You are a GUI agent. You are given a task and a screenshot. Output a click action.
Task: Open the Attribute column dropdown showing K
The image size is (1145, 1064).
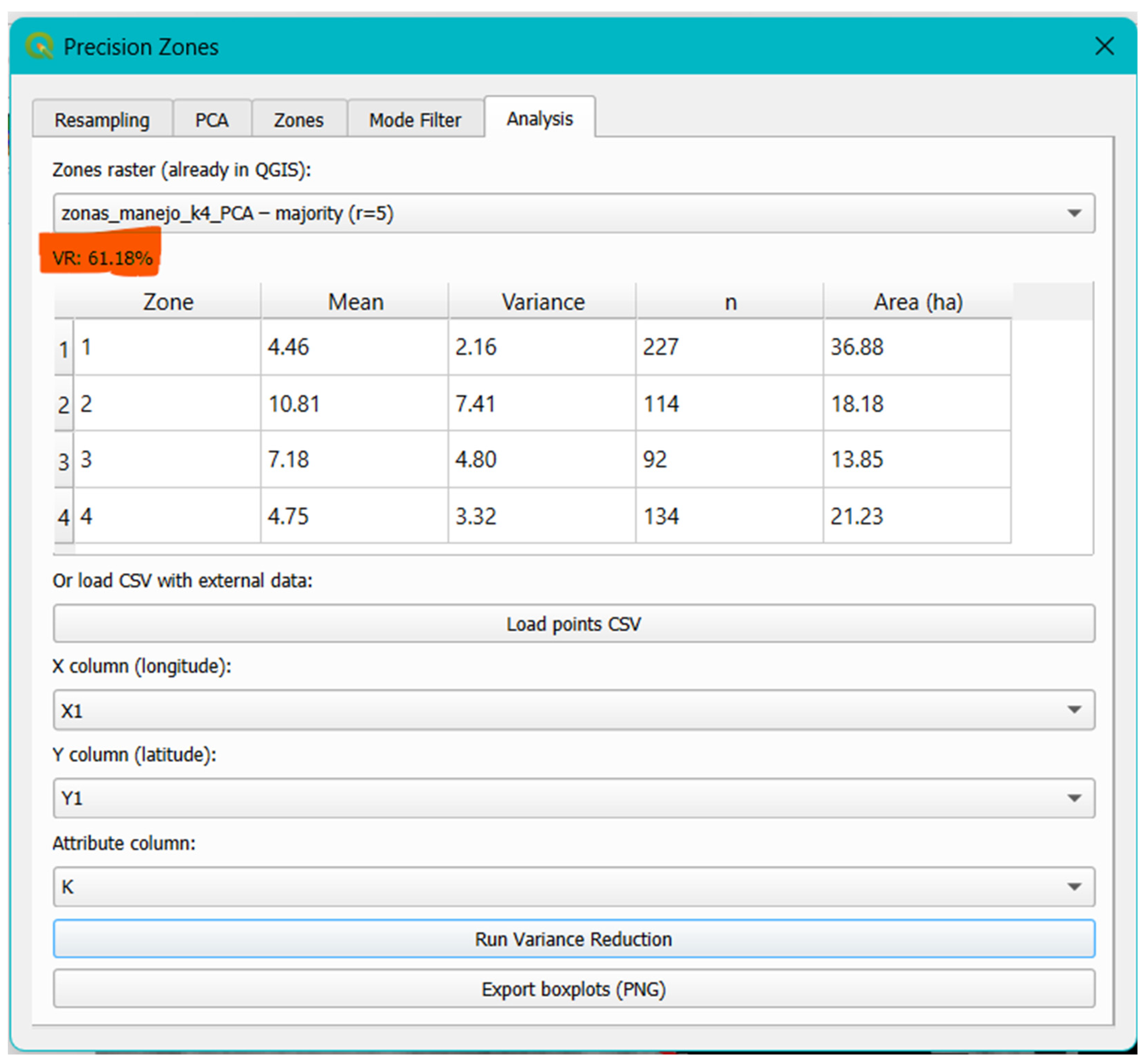(573, 886)
